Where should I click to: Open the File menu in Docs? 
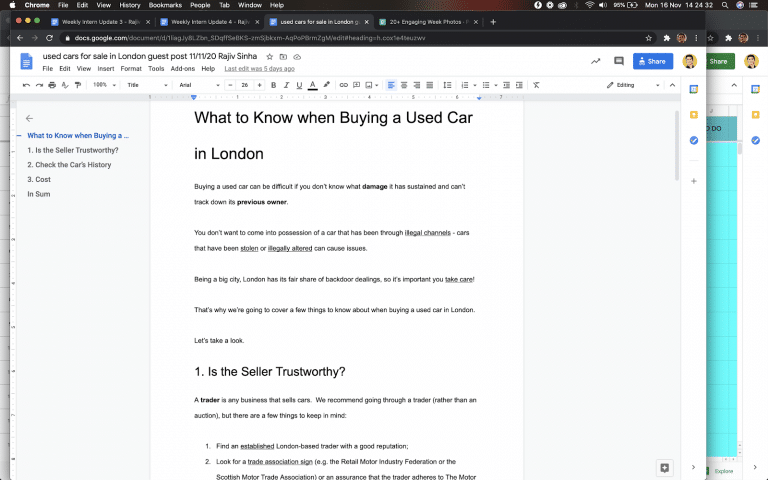click(48, 69)
